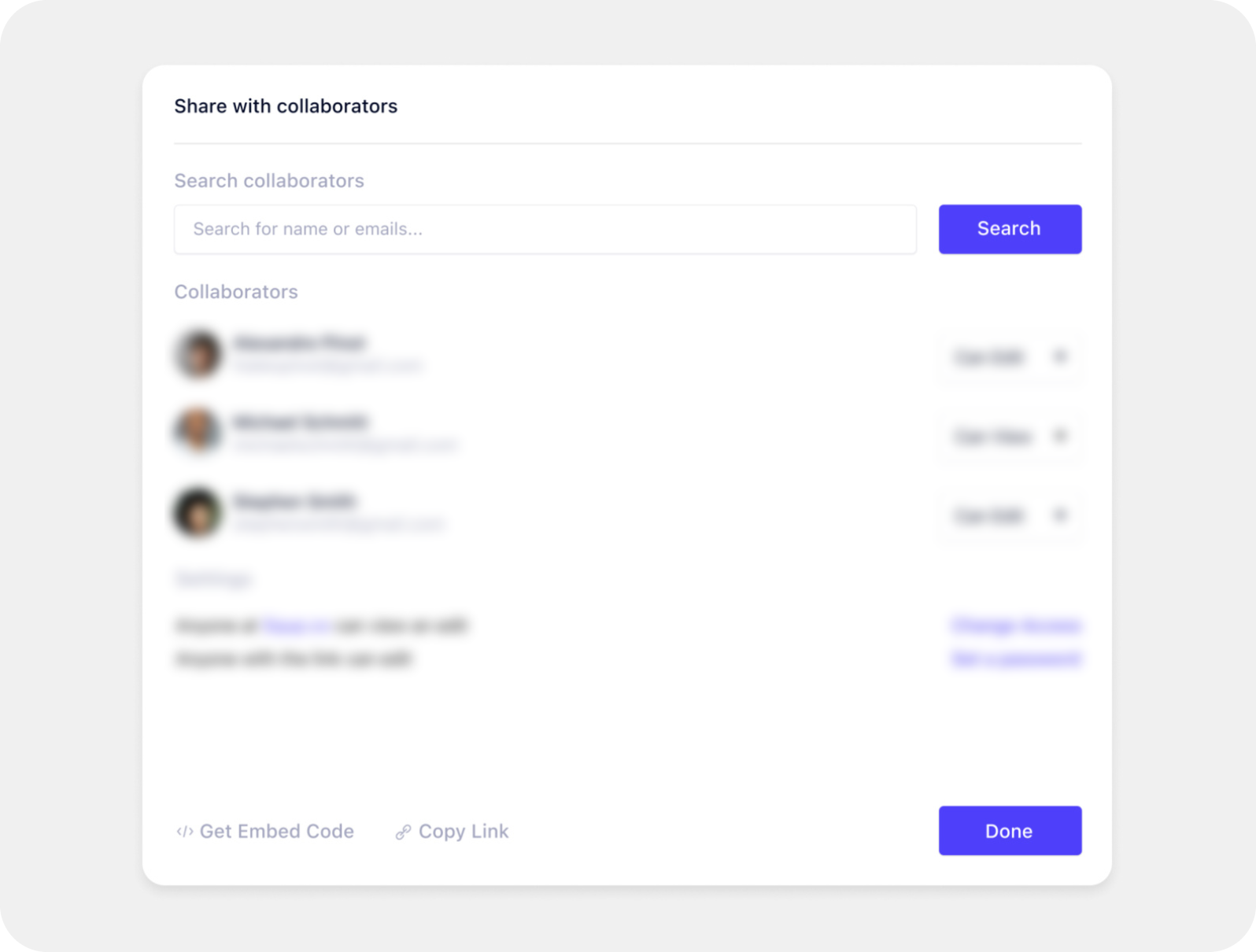Image resolution: width=1256 pixels, height=952 pixels.
Task: Select the third collaborator's name
Action: pos(295,501)
